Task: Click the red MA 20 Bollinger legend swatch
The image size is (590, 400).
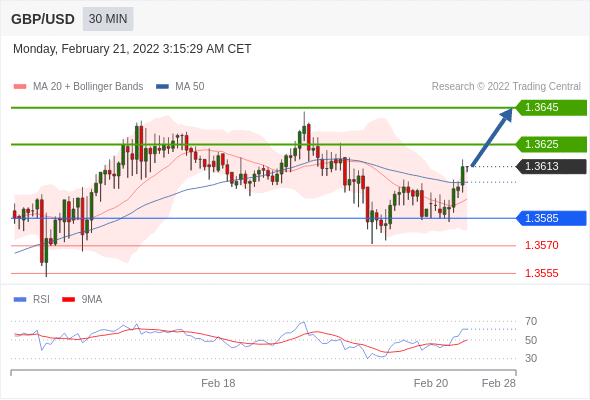Action: pyautogui.click(x=20, y=87)
